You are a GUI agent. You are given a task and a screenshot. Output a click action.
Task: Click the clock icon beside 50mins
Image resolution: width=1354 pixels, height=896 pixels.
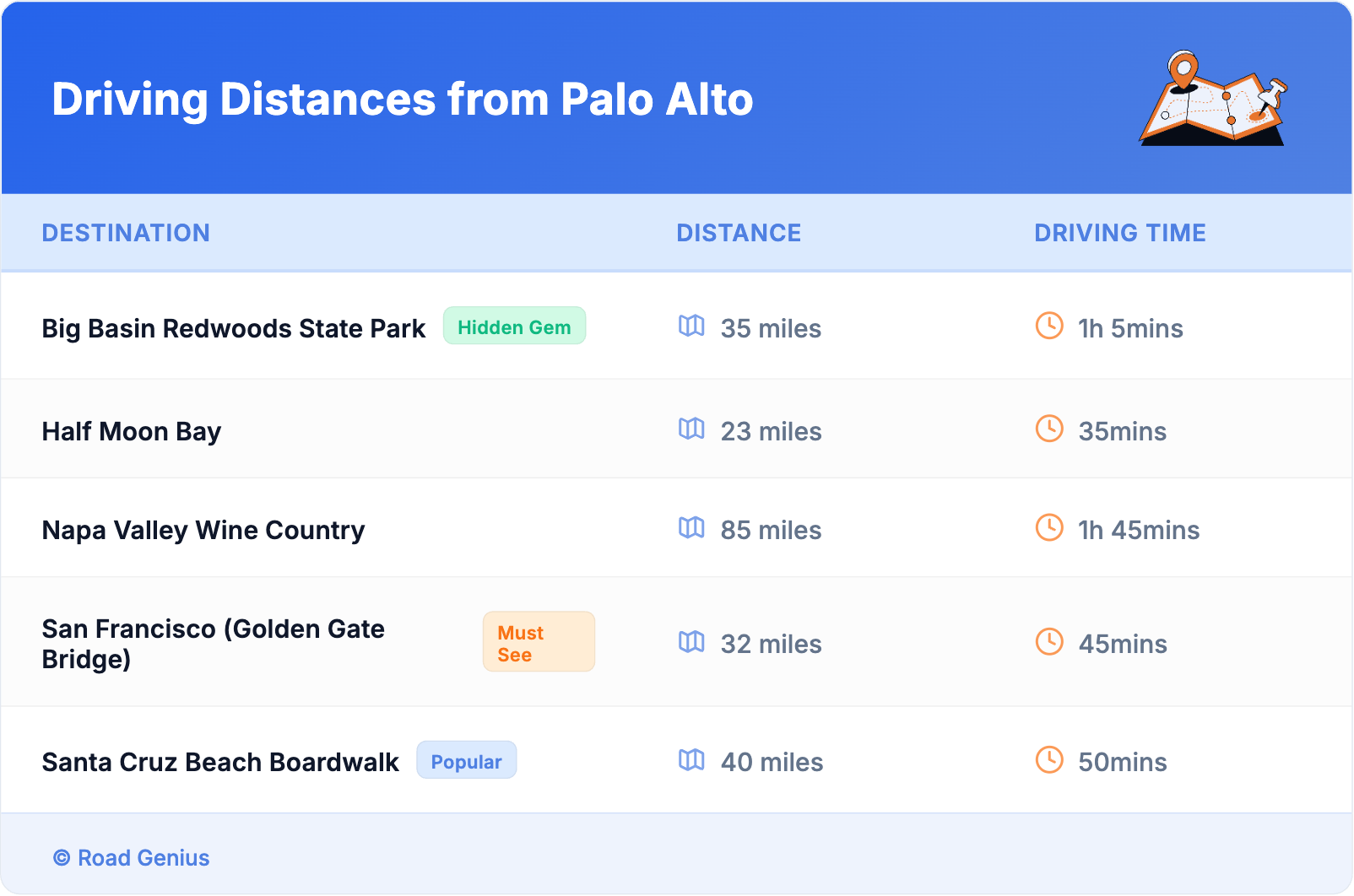[x=1049, y=760]
